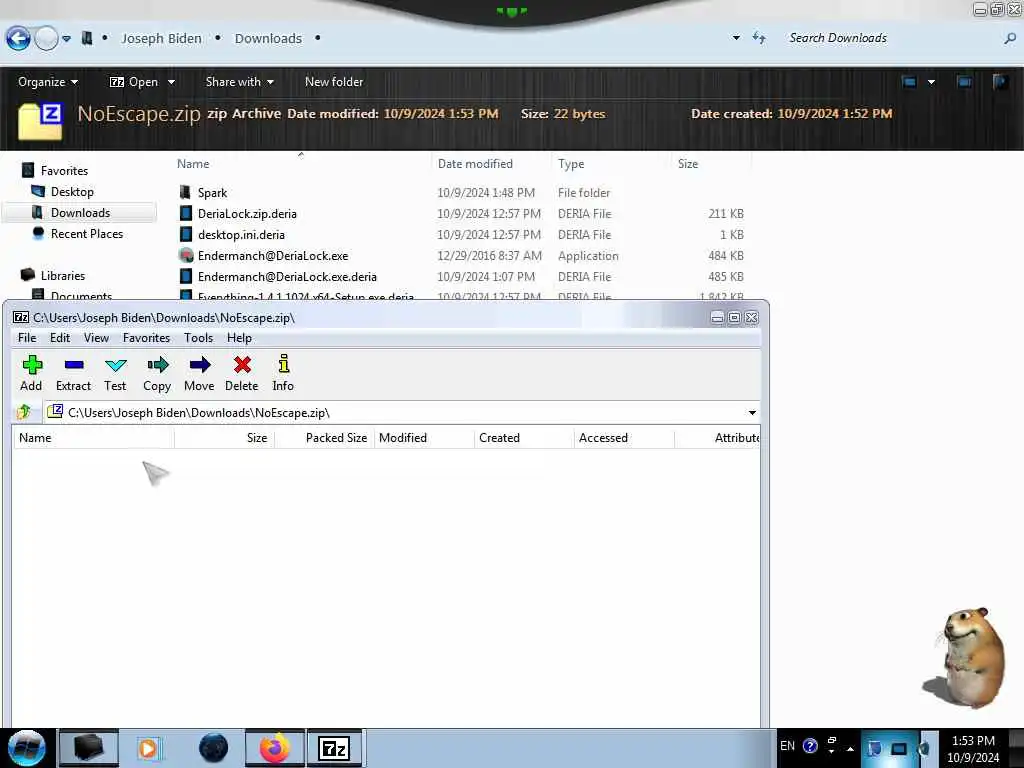Sort 7-Zip list by Name column
1024x768 pixels.
(93, 438)
